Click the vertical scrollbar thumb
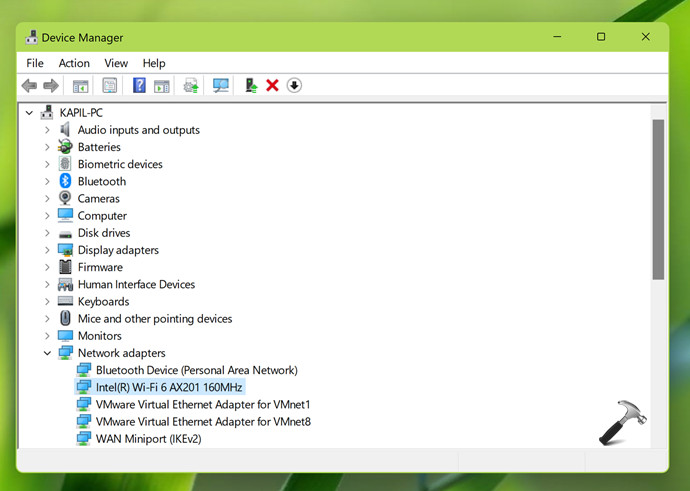This screenshot has width=690, height=491. click(x=658, y=200)
